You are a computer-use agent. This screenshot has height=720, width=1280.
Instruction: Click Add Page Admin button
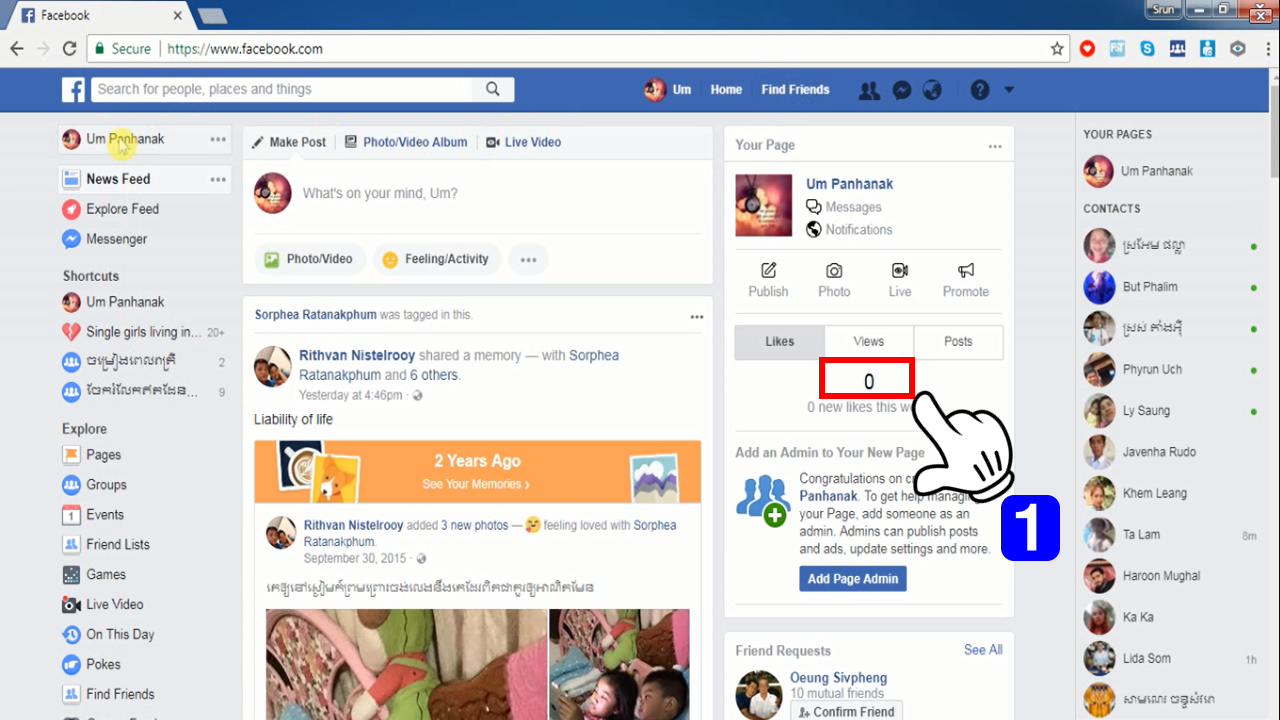(x=853, y=578)
